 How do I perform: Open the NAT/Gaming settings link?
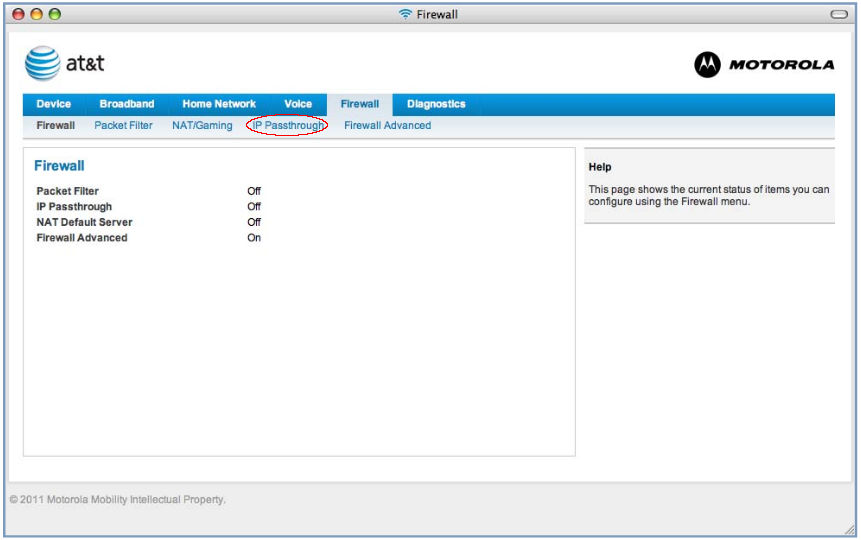coord(202,126)
